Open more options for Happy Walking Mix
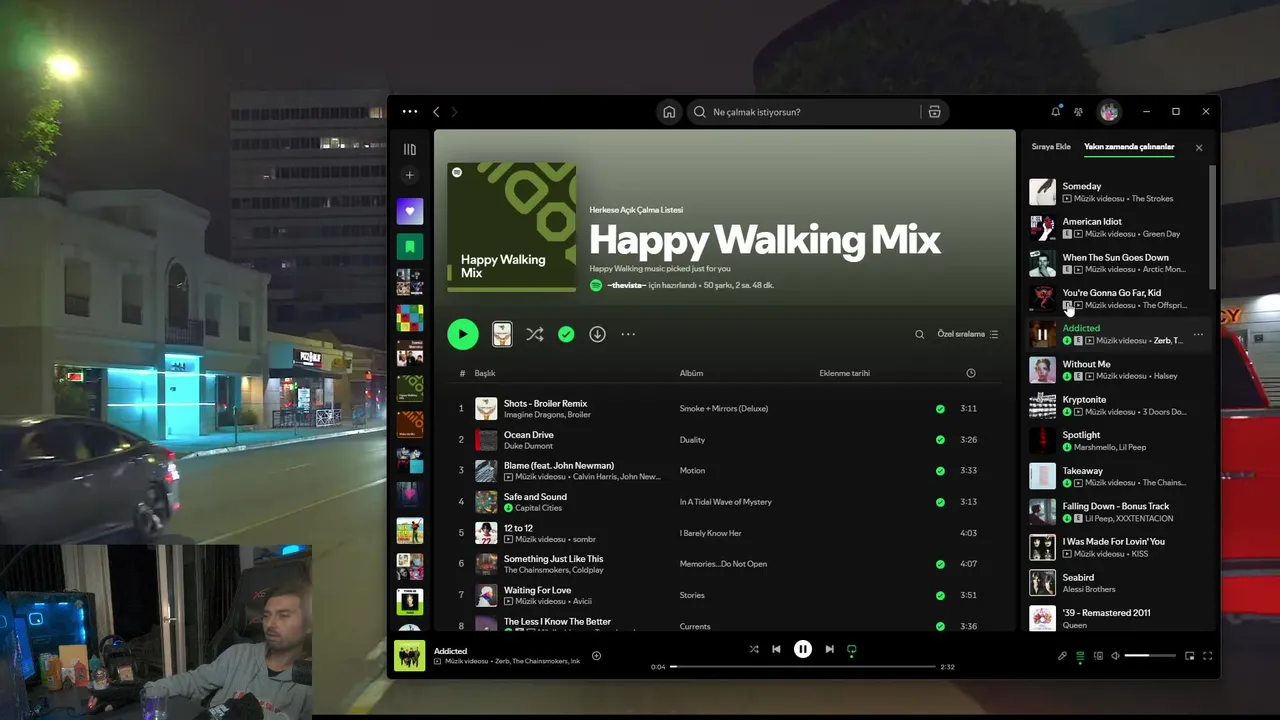The image size is (1280, 720). click(x=628, y=334)
